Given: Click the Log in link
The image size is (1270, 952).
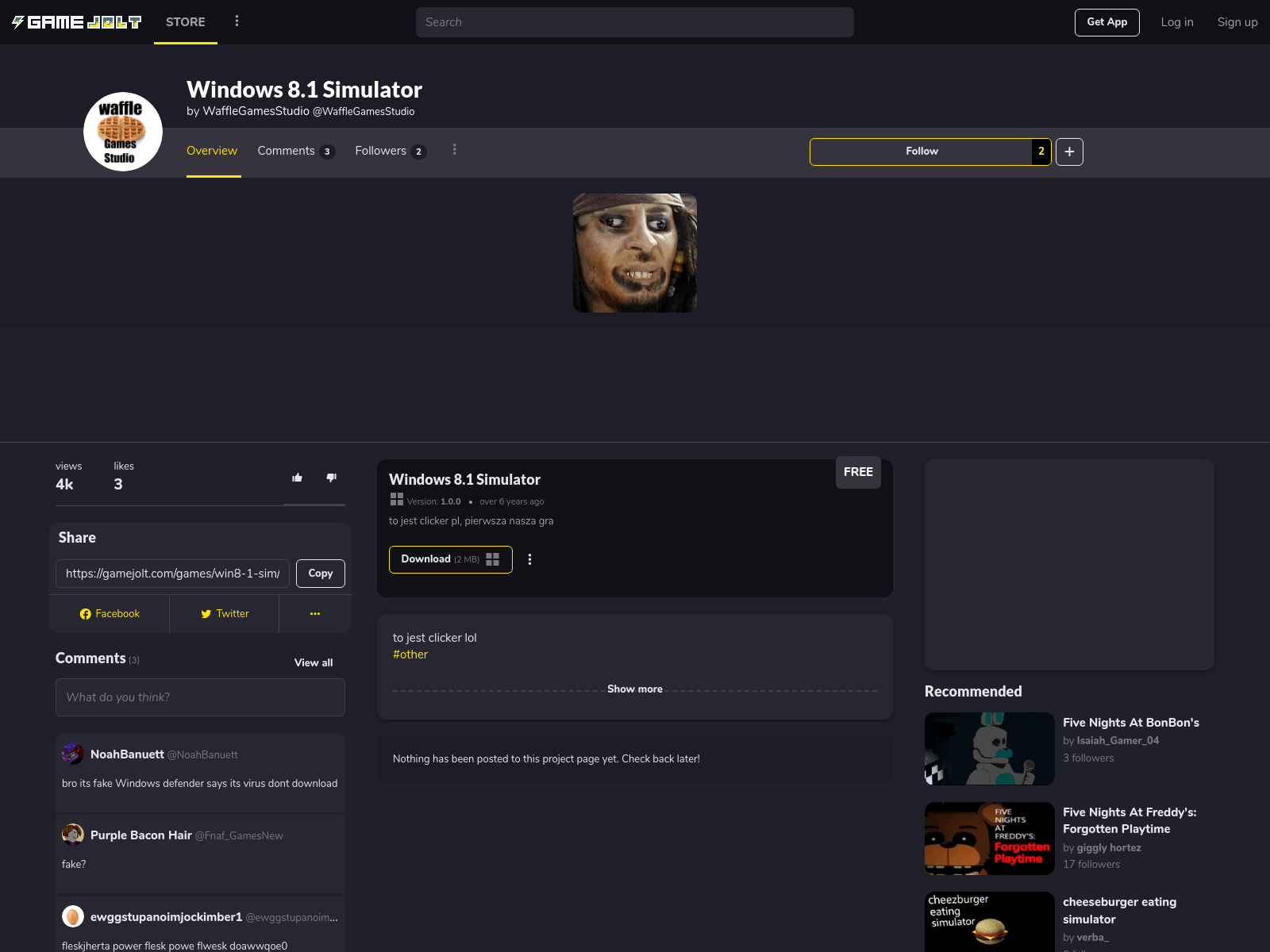Looking at the screenshot, I should (x=1177, y=22).
